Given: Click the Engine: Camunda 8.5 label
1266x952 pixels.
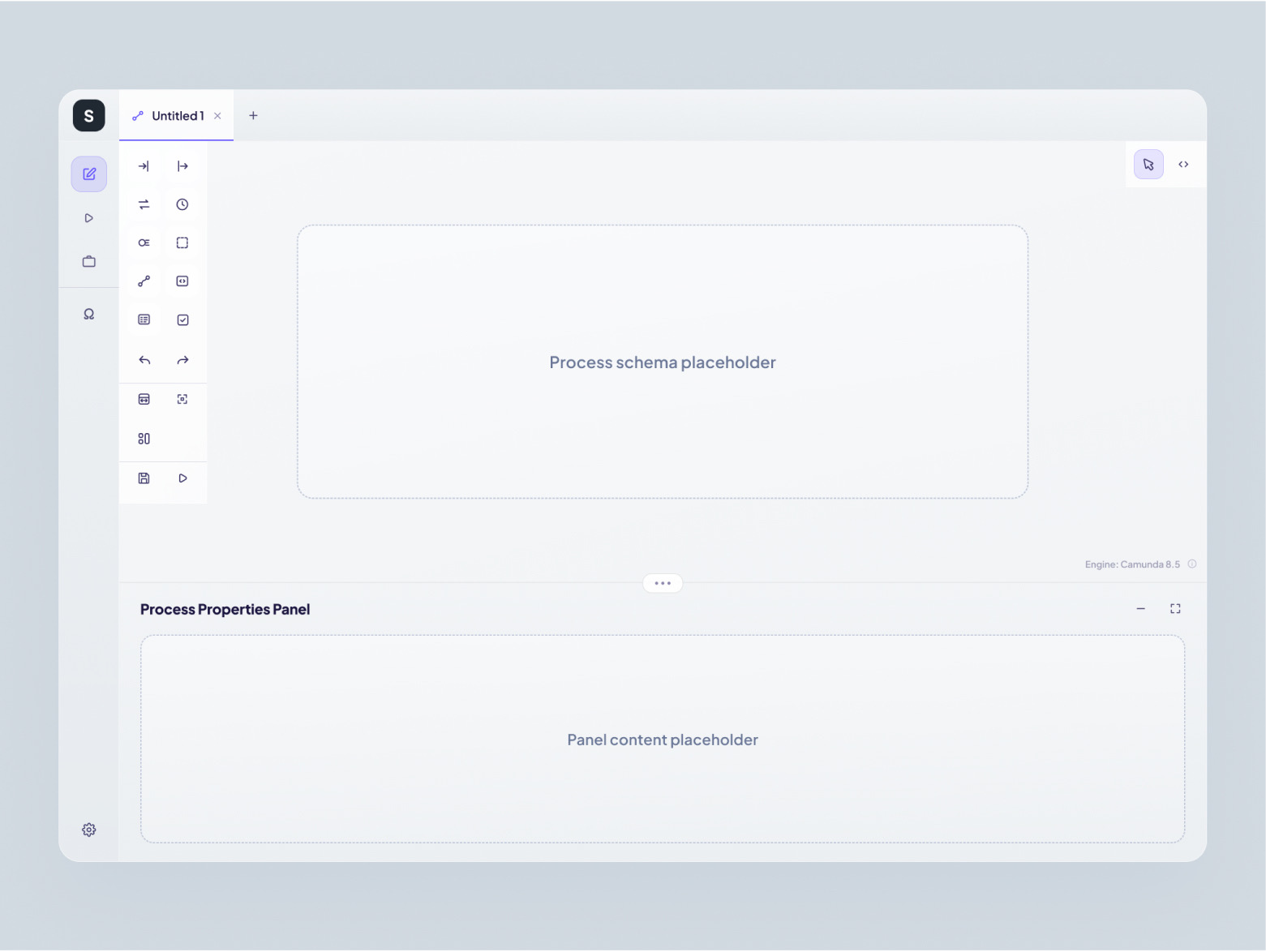Looking at the screenshot, I should coord(1132,564).
